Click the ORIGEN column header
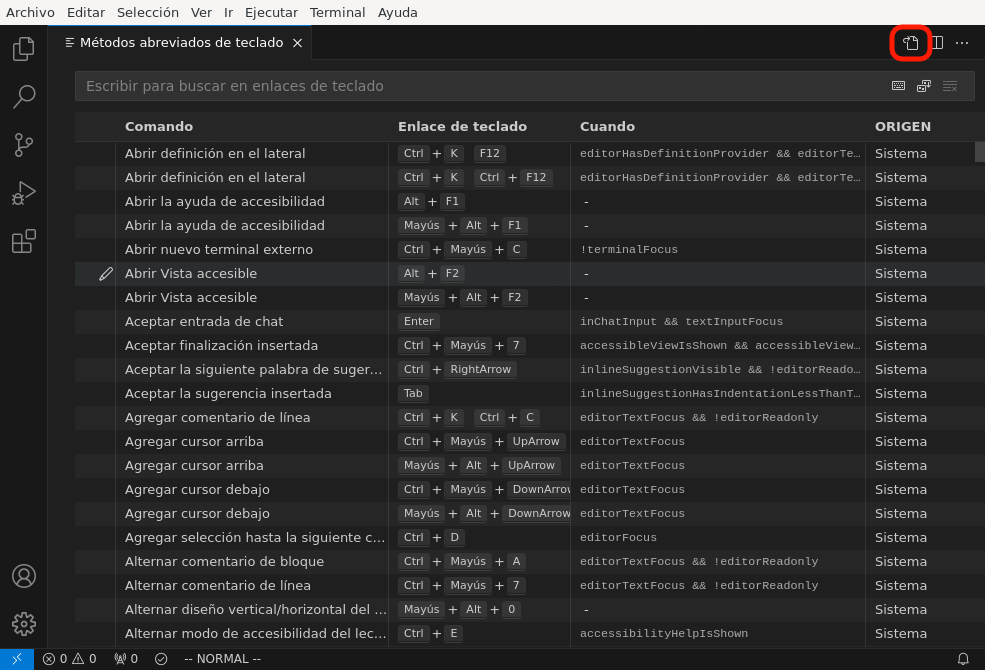Screen dimensions: 985x670 click(x=903, y=126)
